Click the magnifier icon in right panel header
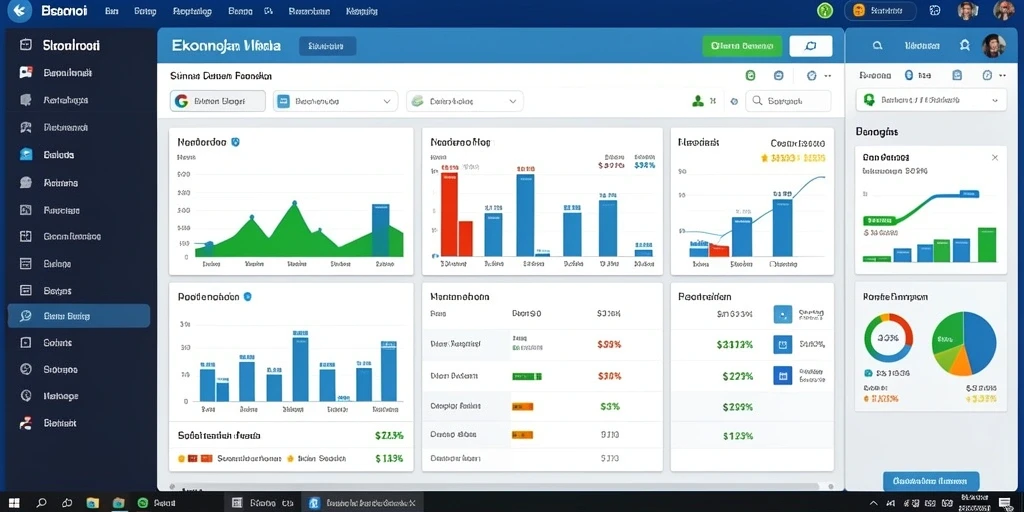Screen dimensions: 1024x512 pos(878,46)
